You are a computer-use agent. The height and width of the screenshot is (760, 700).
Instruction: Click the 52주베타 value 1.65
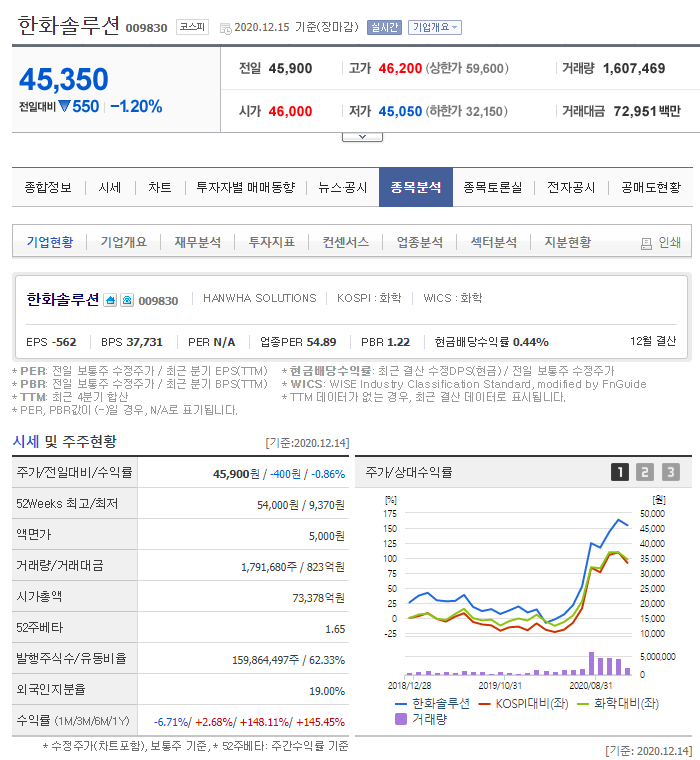pos(335,629)
